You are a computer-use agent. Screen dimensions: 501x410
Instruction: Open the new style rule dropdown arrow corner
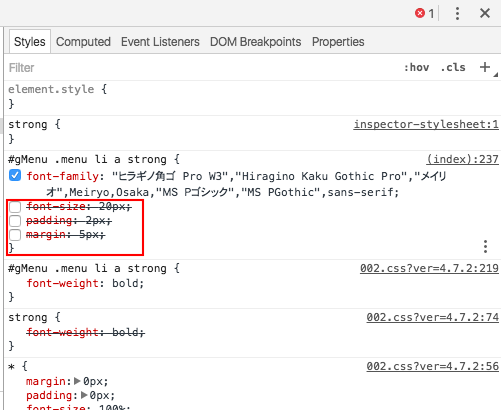[496, 75]
